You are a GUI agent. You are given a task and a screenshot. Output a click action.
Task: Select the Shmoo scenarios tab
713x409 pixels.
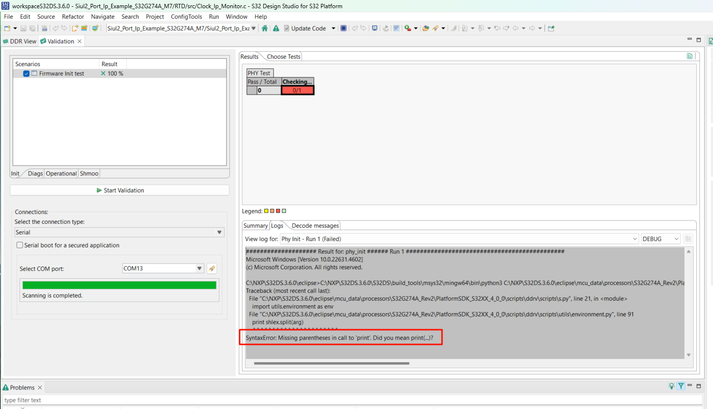[x=89, y=173]
